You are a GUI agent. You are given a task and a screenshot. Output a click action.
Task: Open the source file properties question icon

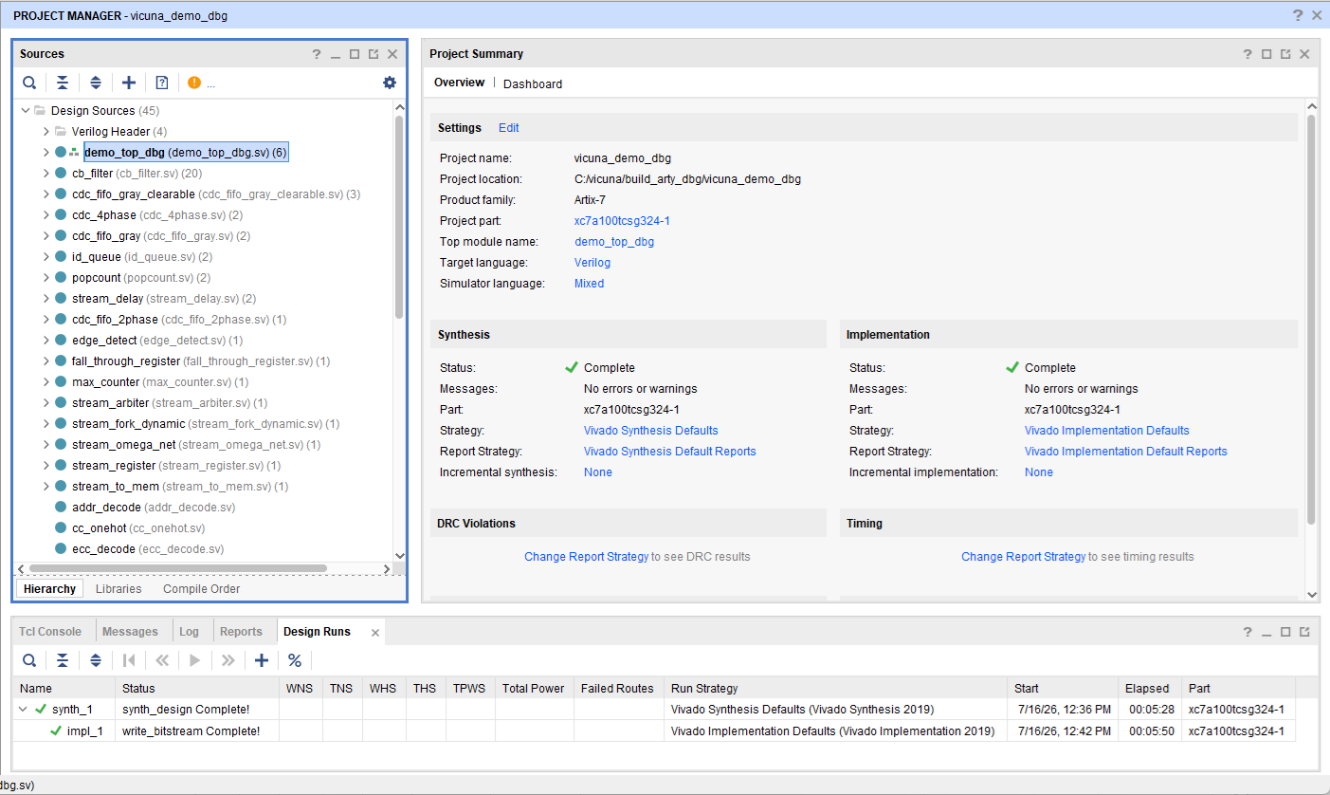(x=162, y=83)
